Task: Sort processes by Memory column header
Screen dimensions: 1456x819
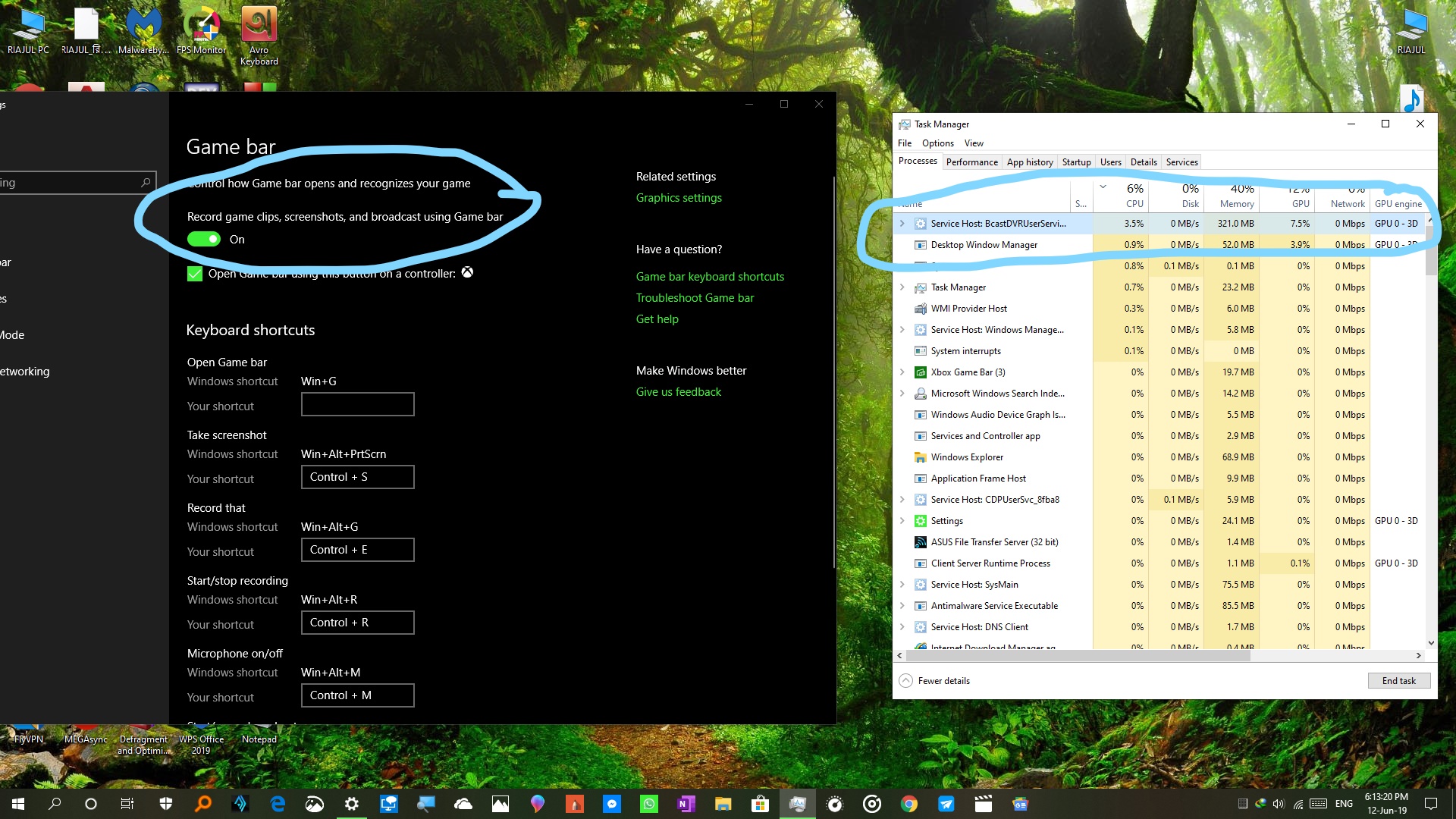Action: (x=1232, y=196)
